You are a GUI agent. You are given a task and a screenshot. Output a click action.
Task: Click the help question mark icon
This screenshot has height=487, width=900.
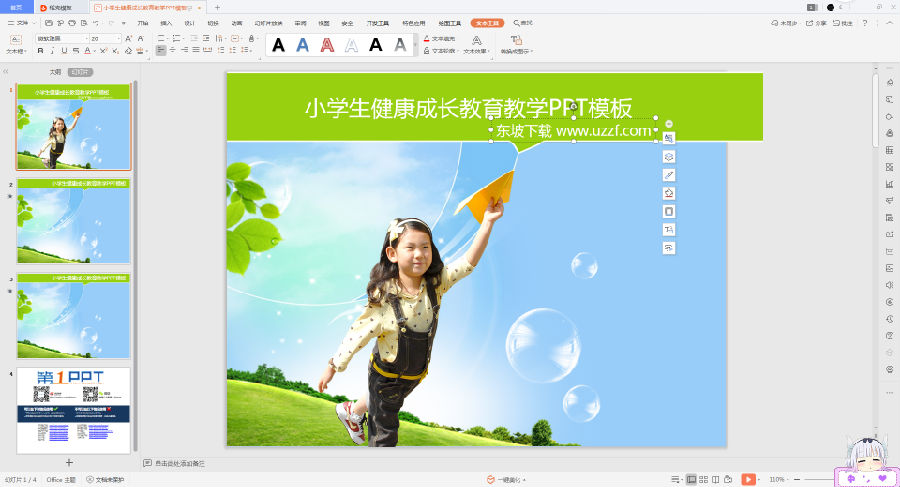[x=865, y=23]
